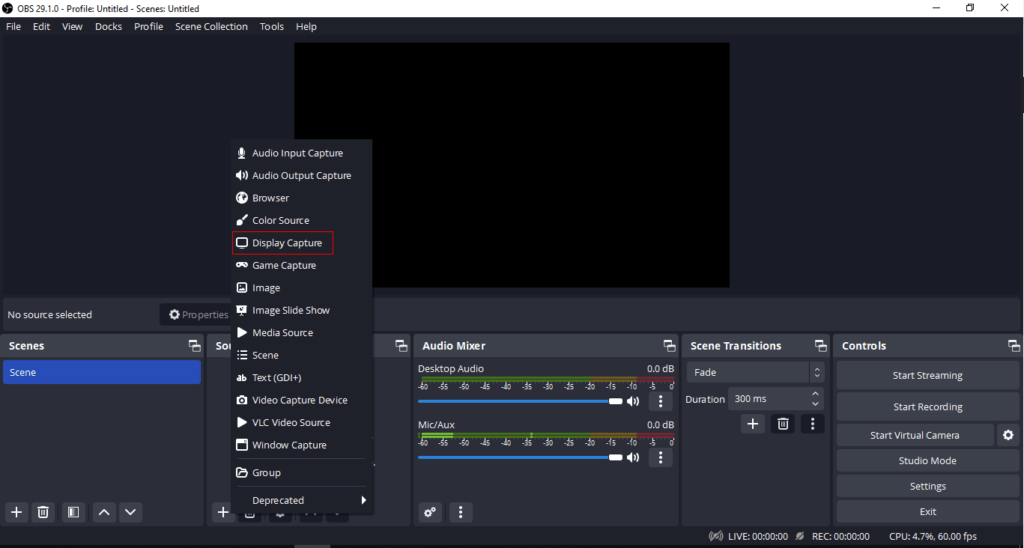This screenshot has width=1024, height=548.
Task: Open the File menu
Action: click(13, 27)
